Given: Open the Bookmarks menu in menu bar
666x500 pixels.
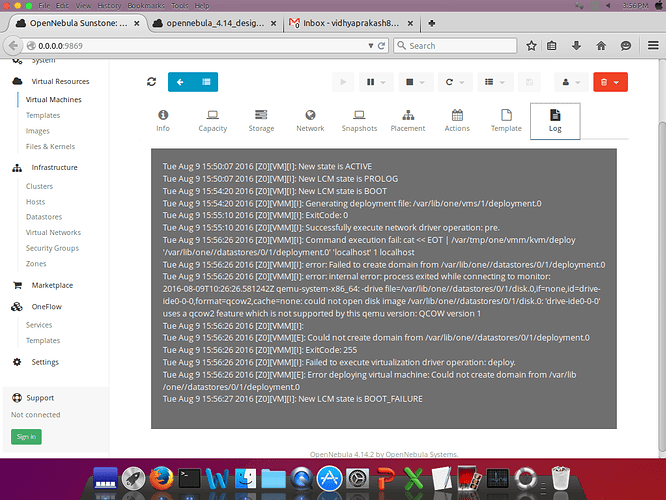Looking at the screenshot, I should [146, 6].
